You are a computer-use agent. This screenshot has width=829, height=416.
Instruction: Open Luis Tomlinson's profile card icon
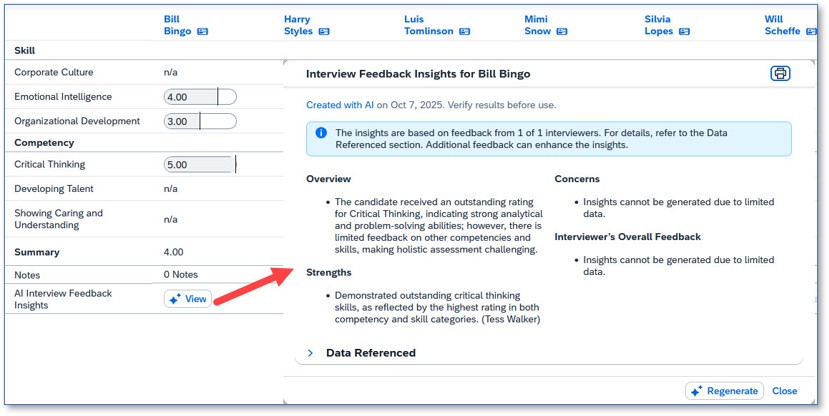point(464,32)
